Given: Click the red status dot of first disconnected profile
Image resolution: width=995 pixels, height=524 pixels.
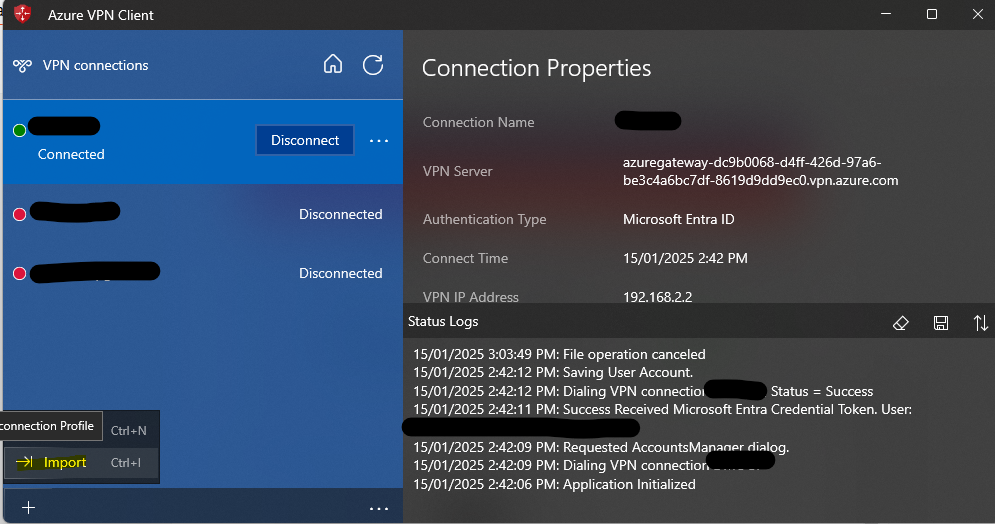Looking at the screenshot, I should pyautogui.click(x=20, y=214).
